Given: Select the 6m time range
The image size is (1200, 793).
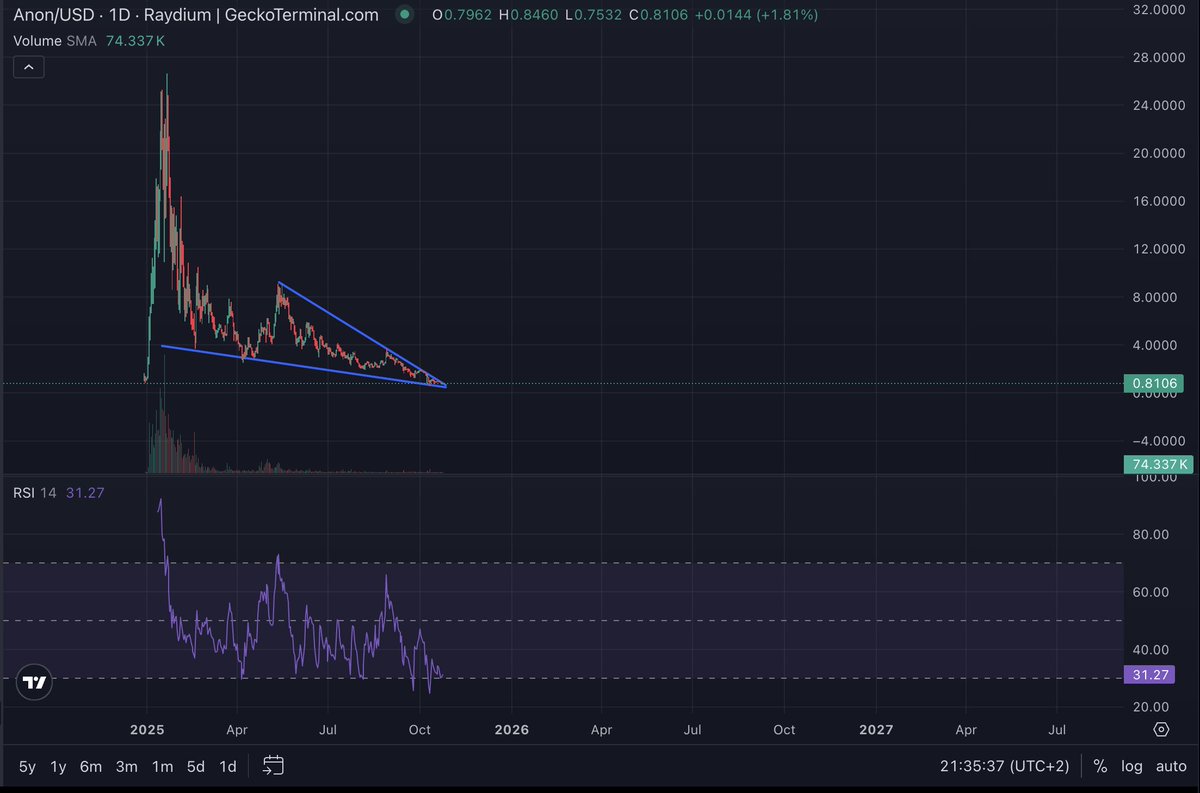Looking at the screenshot, I should click(x=91, y=766).
